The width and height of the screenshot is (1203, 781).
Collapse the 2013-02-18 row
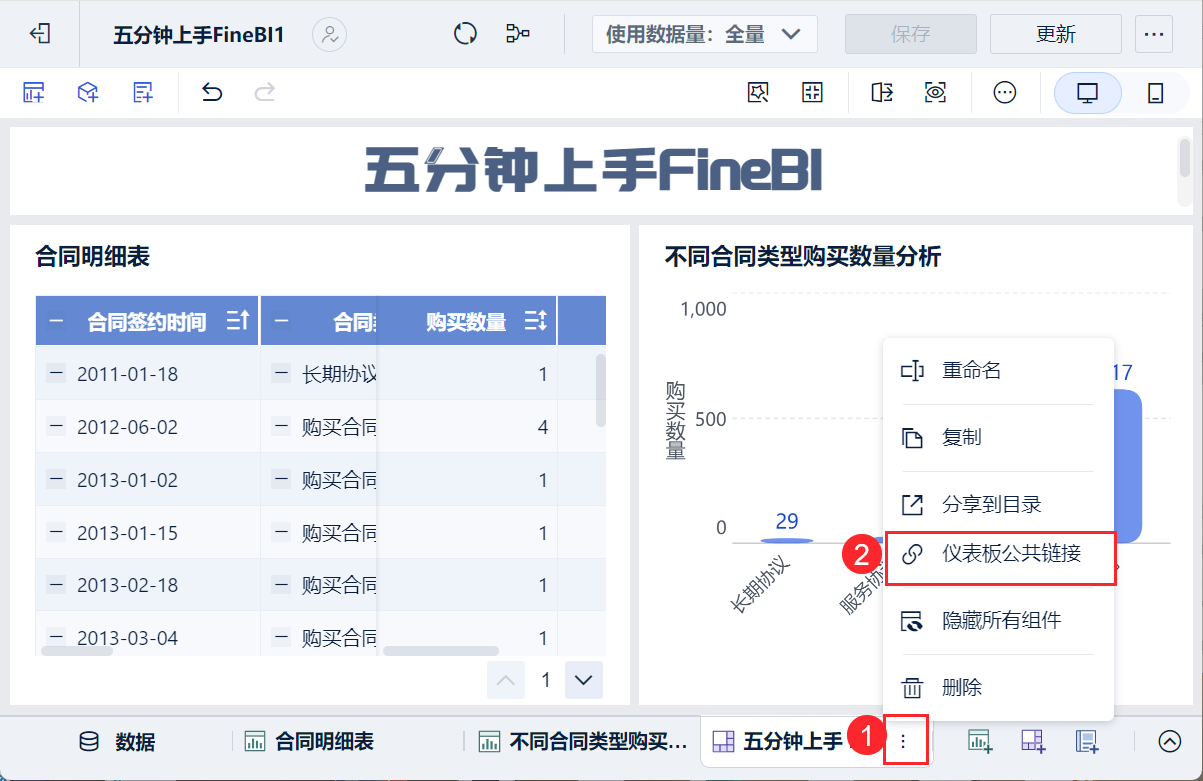[x=56, y=584]
